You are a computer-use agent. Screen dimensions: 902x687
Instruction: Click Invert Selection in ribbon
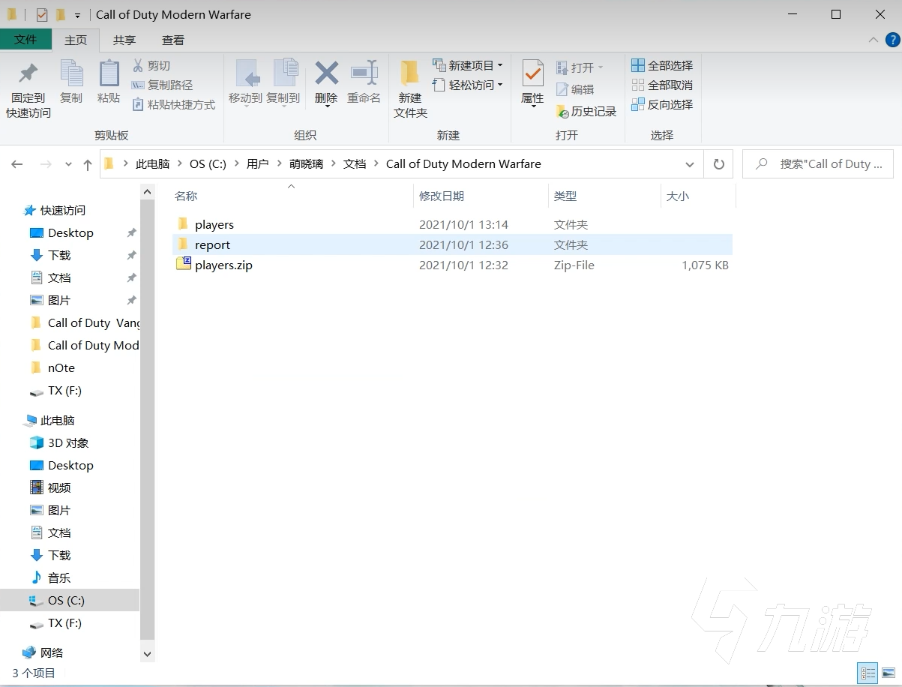pyautogui.click(x=662, y=104)
